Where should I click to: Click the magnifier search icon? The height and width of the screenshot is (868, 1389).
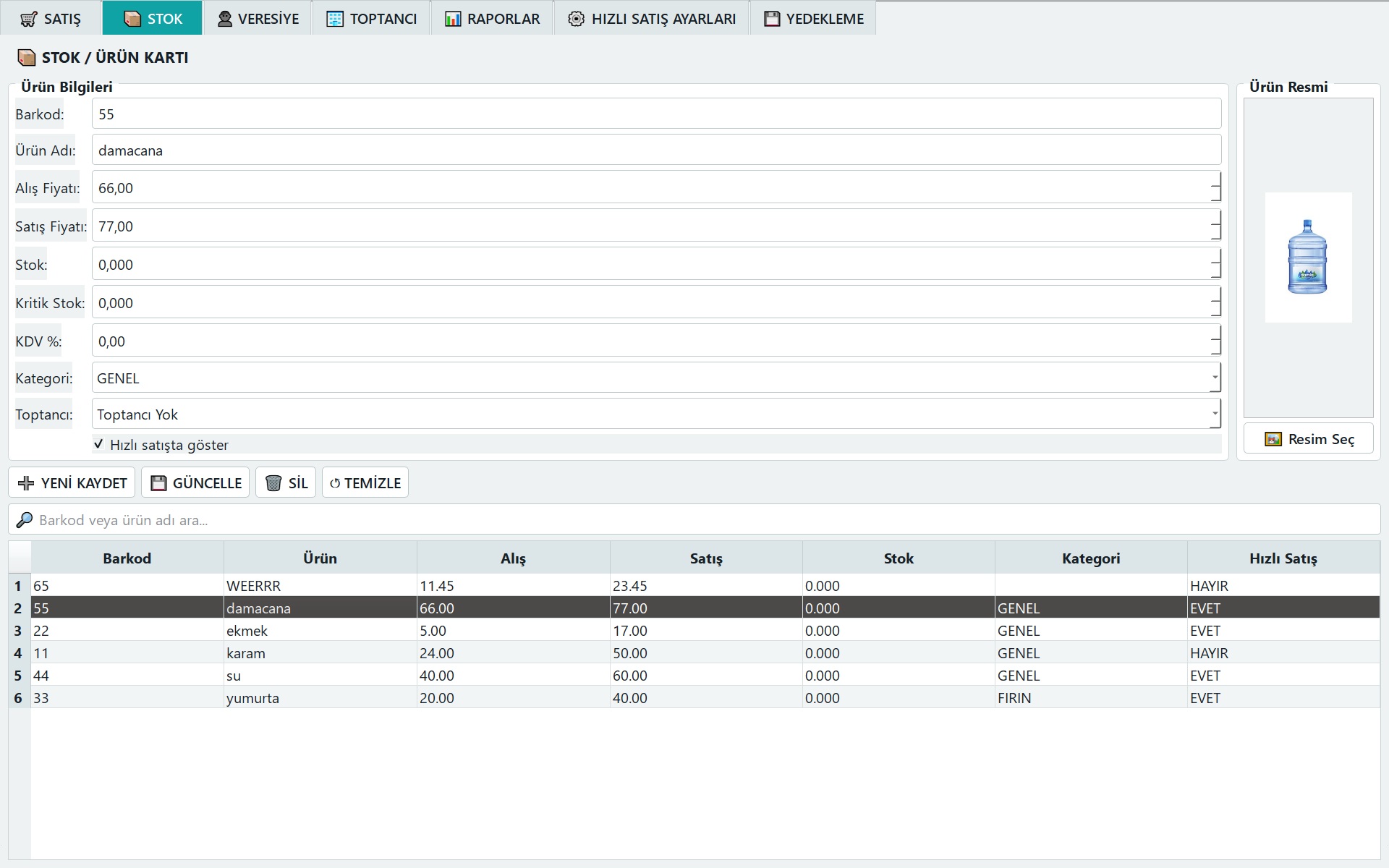25,520
